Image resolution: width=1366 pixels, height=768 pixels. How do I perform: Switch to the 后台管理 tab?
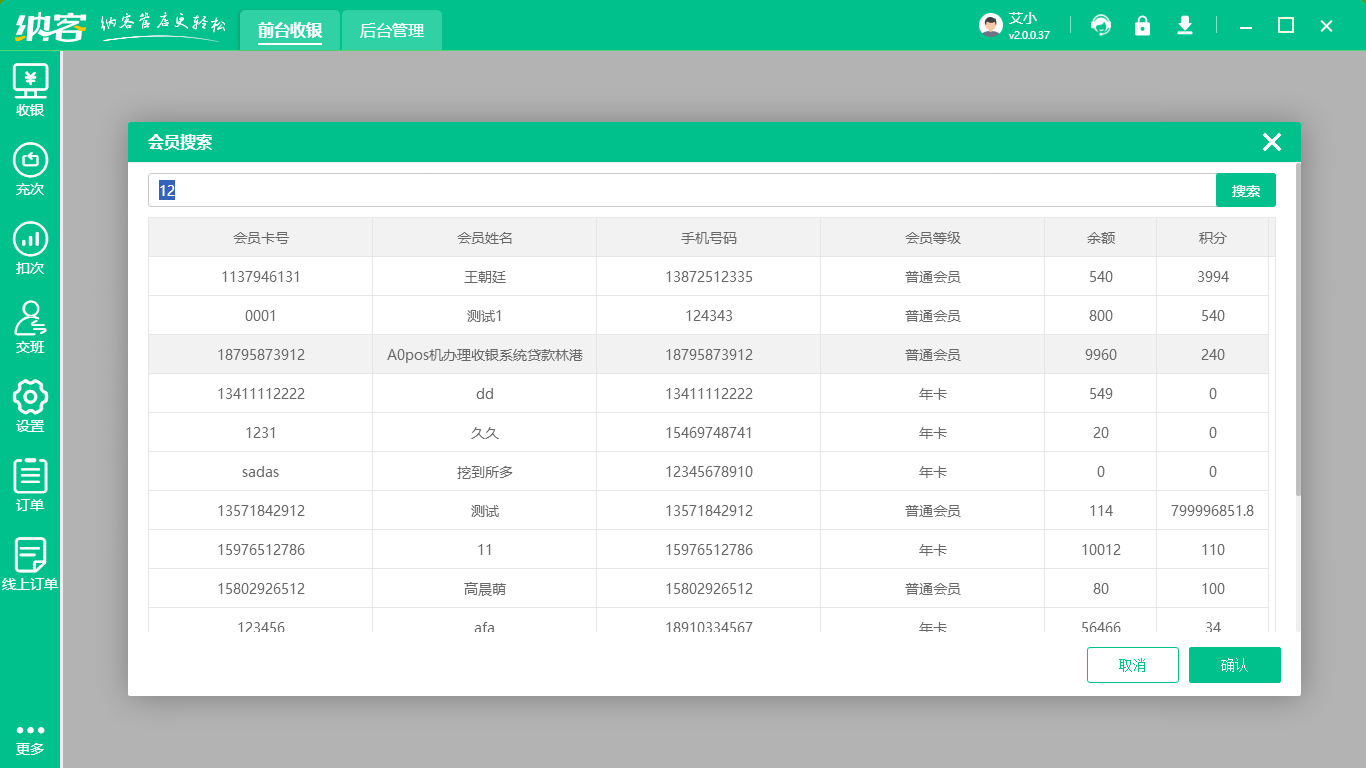tap(392, 31)
